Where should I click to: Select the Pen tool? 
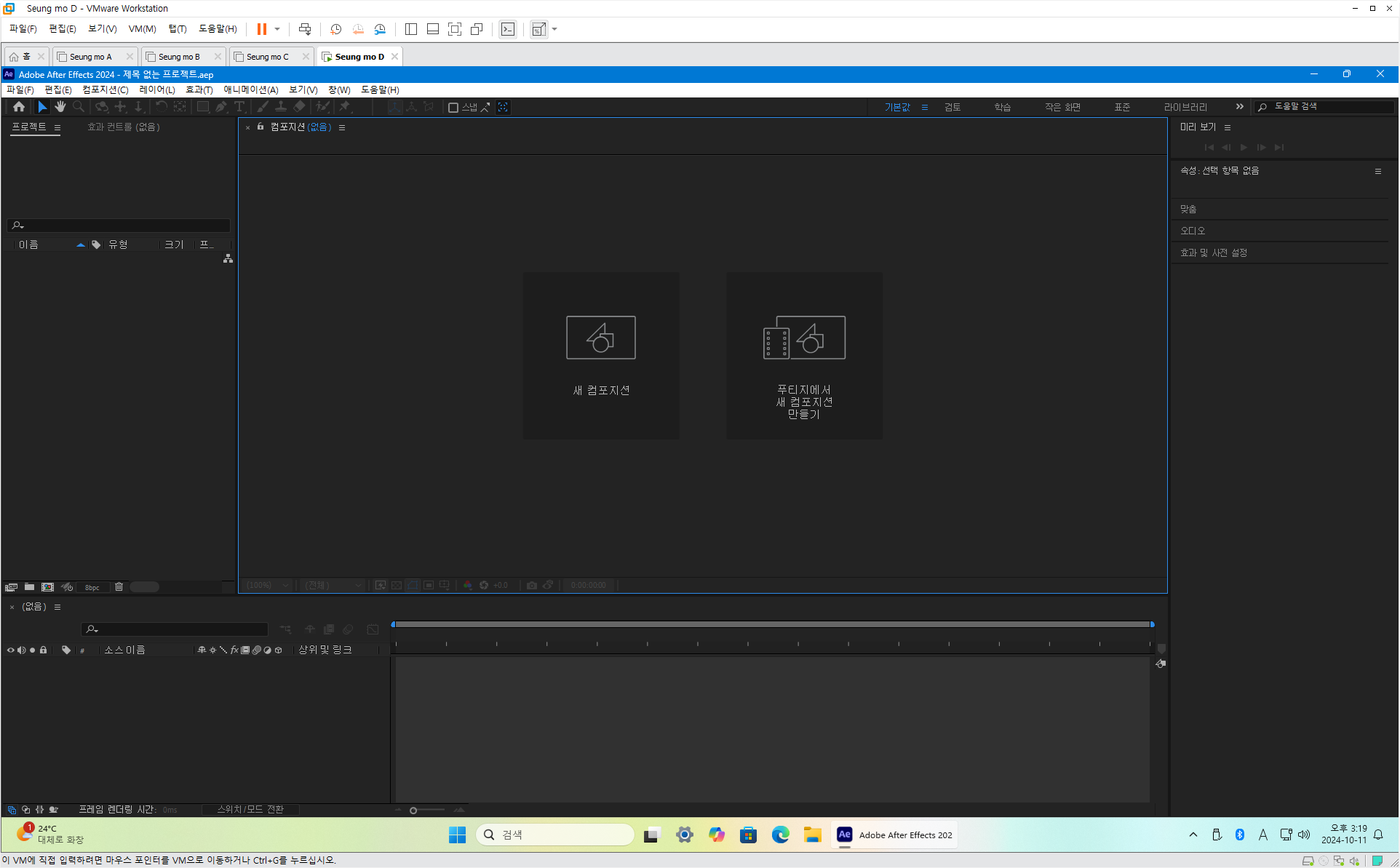tap(221, 107)
